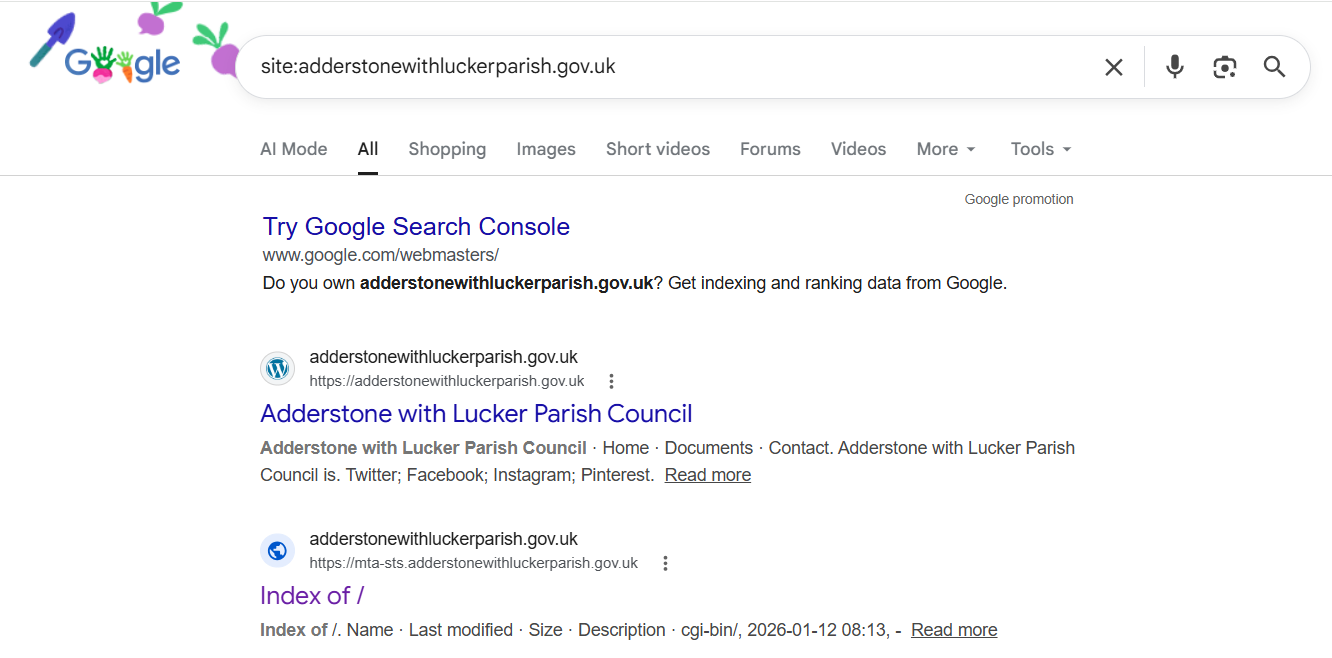Switch to AI Mode tab
This screenshot has height=658, width=1332.
pos(294,149)
